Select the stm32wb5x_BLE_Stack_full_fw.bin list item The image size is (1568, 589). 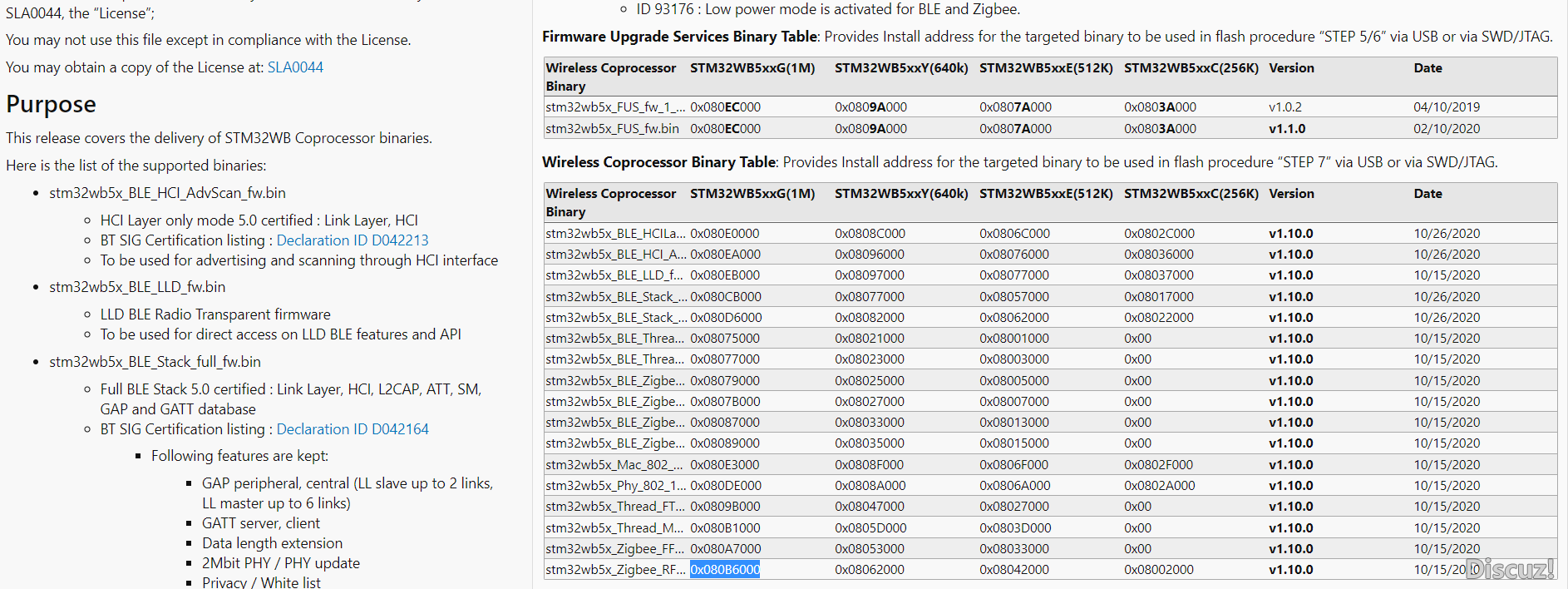coord(155,362)
